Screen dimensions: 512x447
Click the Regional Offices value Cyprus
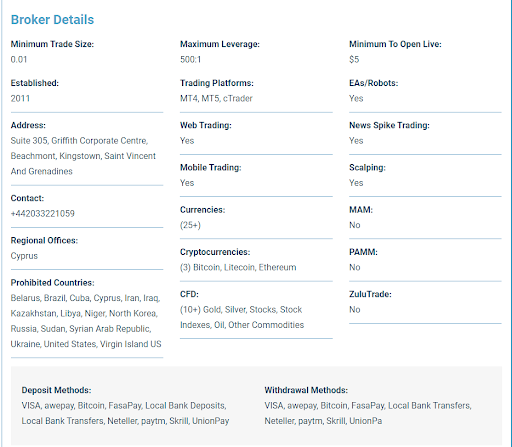[x=24, y=256]
